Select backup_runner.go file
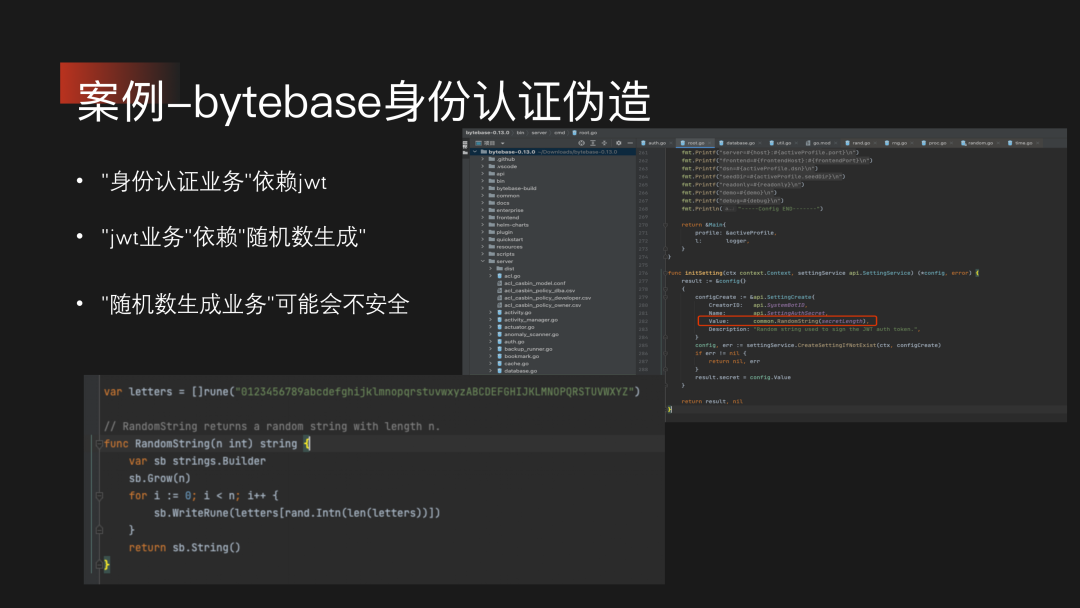This screenshot has height=608, width=1080. [528, 349]
